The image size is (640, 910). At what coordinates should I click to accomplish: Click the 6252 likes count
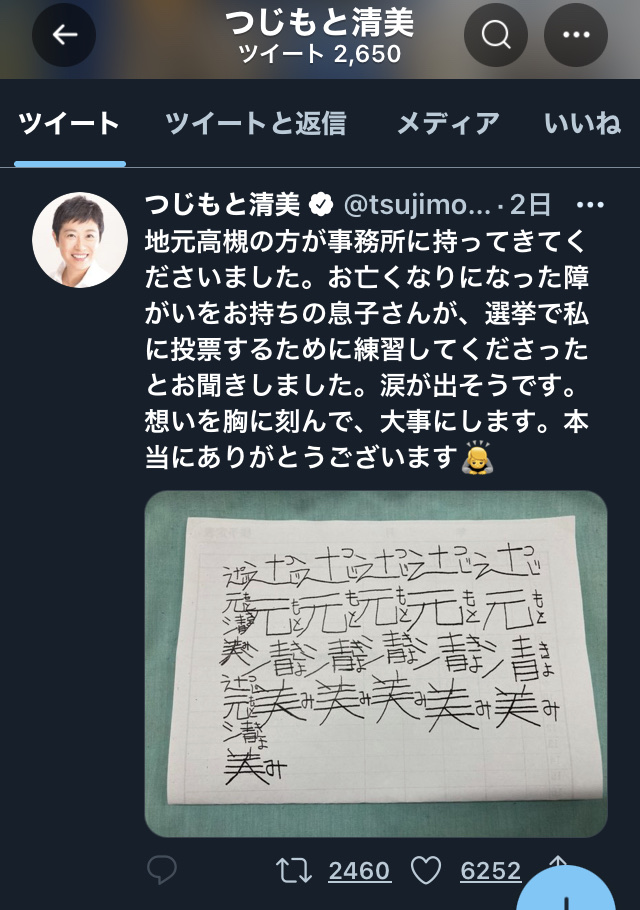point(490,871)
